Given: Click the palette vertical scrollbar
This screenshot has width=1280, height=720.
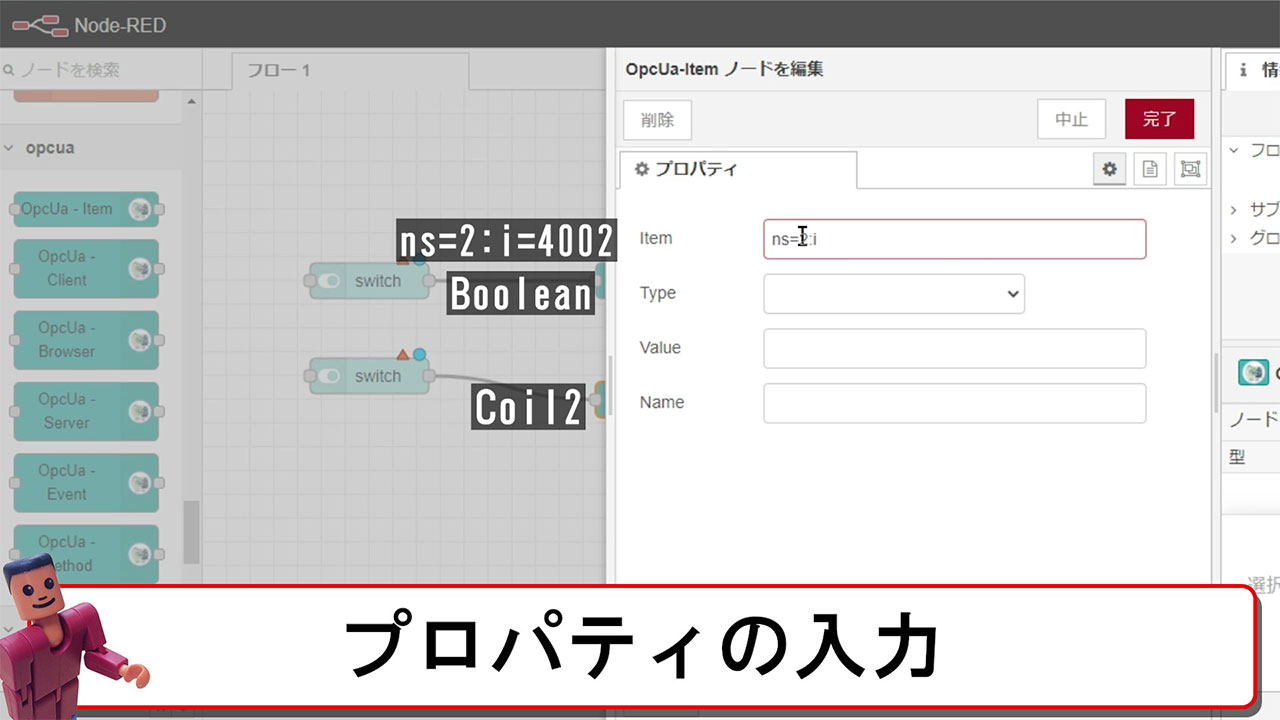Looking at the screenshot, I should (x=191, y=530).
